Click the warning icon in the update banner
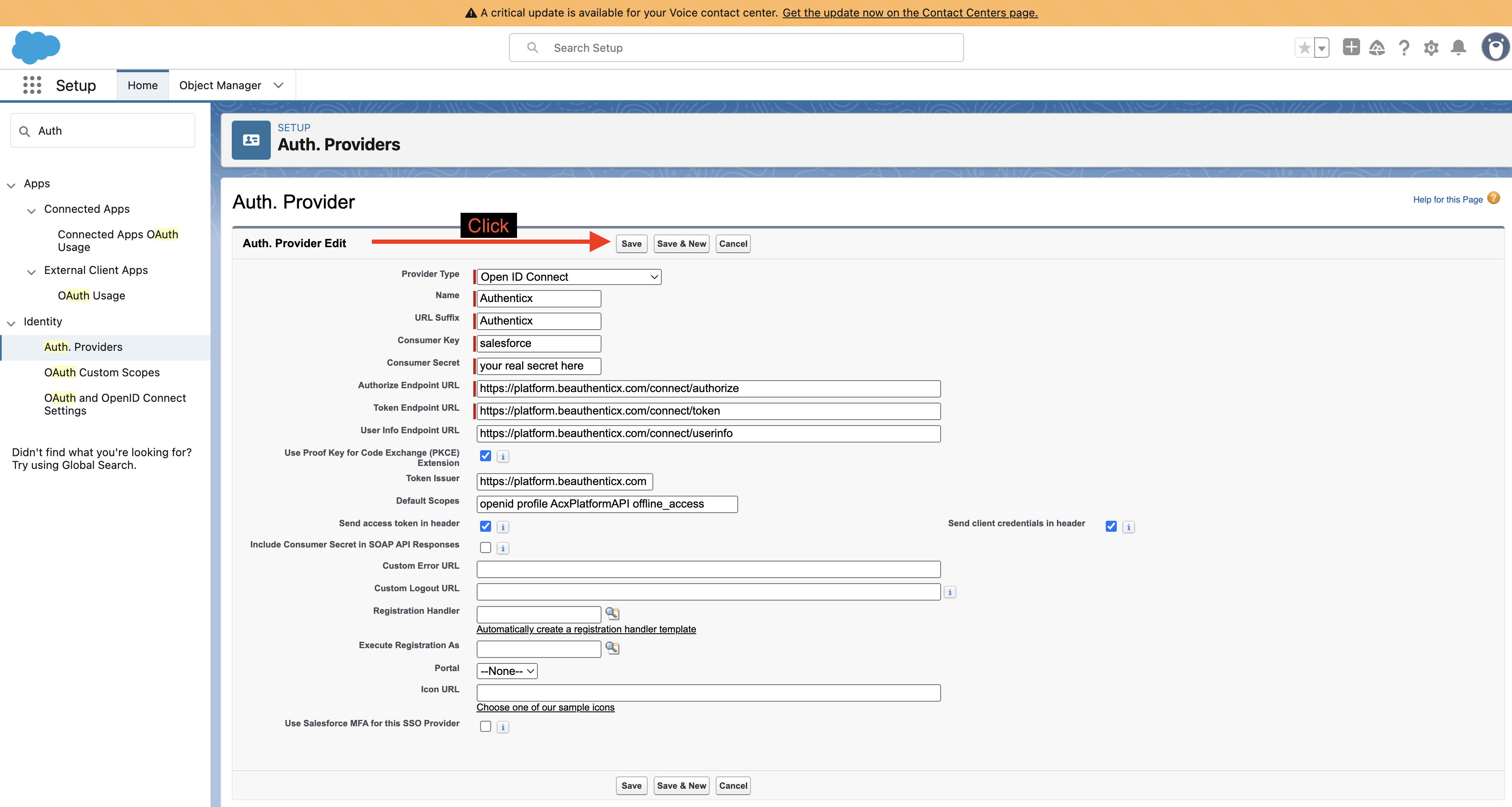This screenshot has height=807, width=1512. pyautogui.click(x=471, y=13)
